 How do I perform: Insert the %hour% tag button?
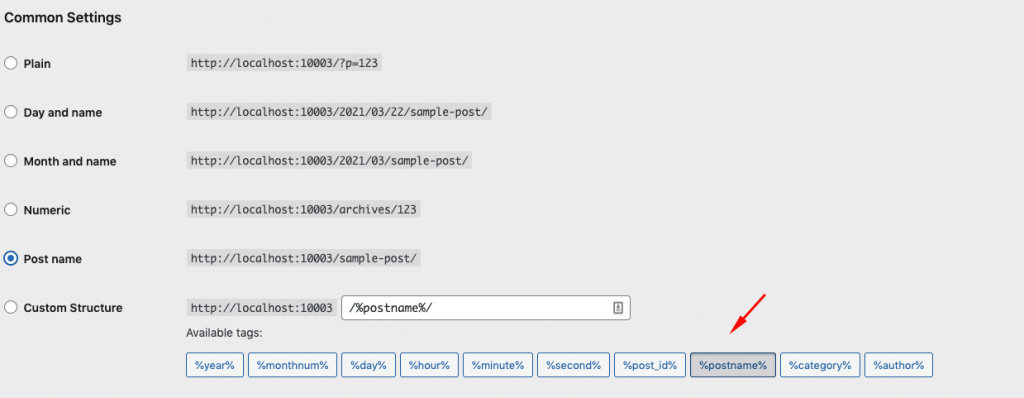pos(429,365)
